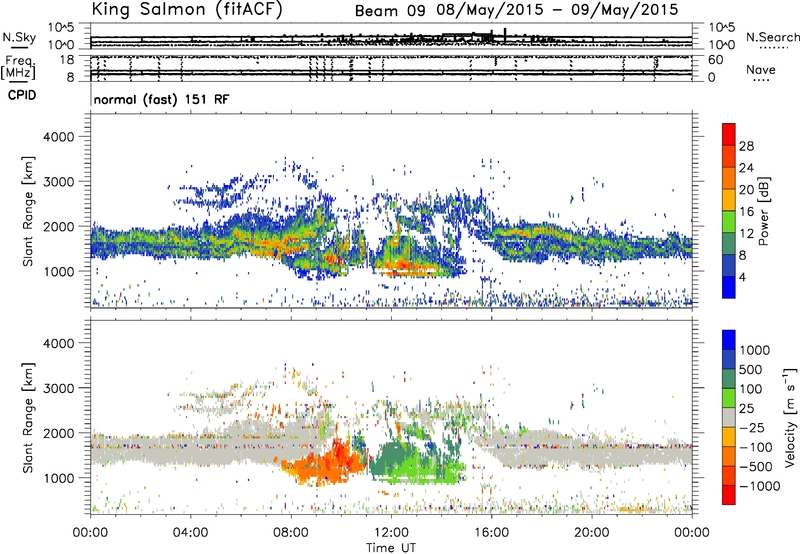Click the -25 tick on Velocity colorbar
The image size is (800, 554).
(752, 427)
